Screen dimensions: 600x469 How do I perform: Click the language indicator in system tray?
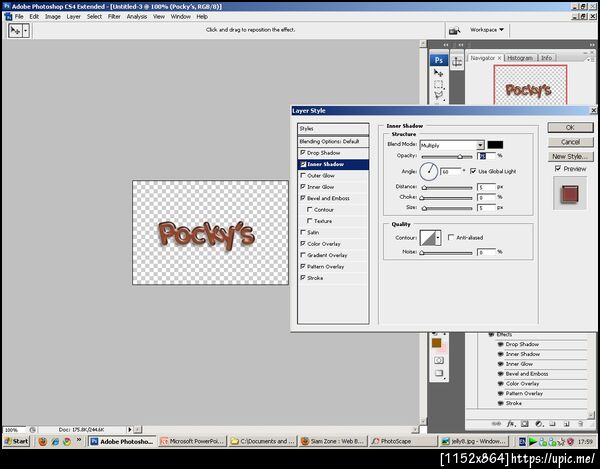coord(522,441)
